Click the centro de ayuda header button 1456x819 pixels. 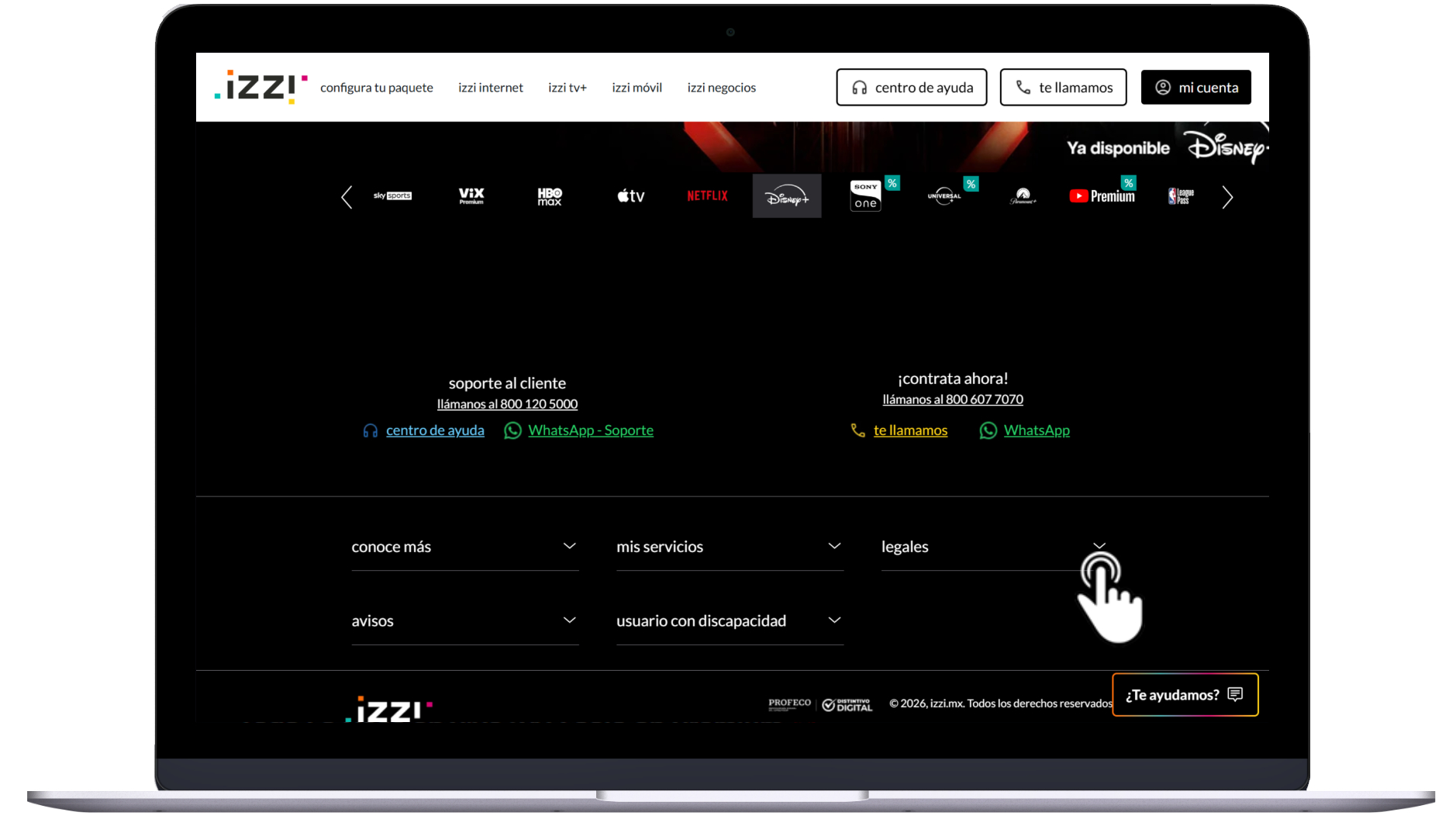[x=912, y=87]
